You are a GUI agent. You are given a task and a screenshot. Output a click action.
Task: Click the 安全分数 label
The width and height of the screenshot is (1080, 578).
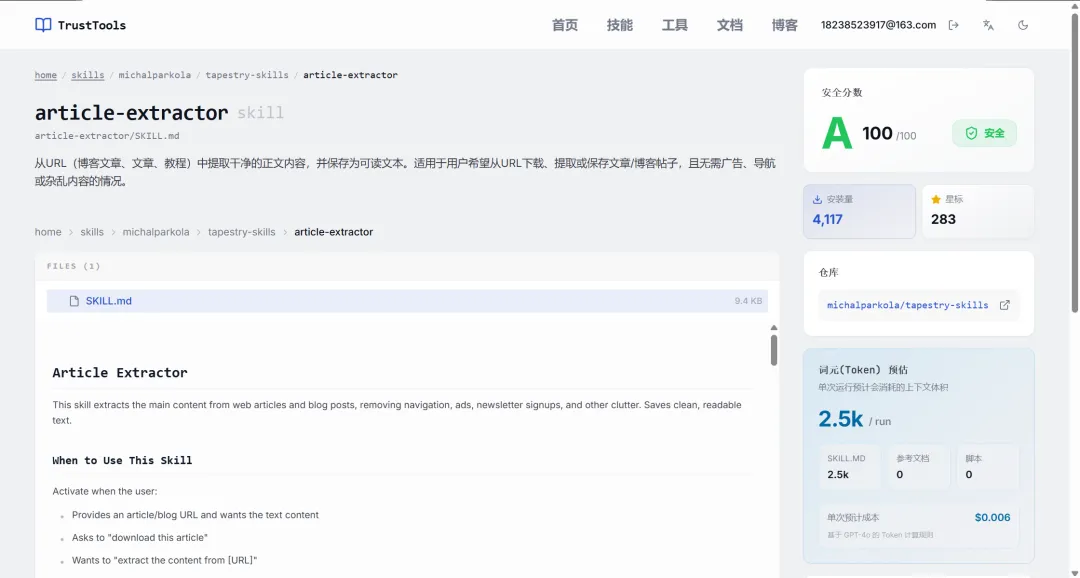(x=842, y=92)
